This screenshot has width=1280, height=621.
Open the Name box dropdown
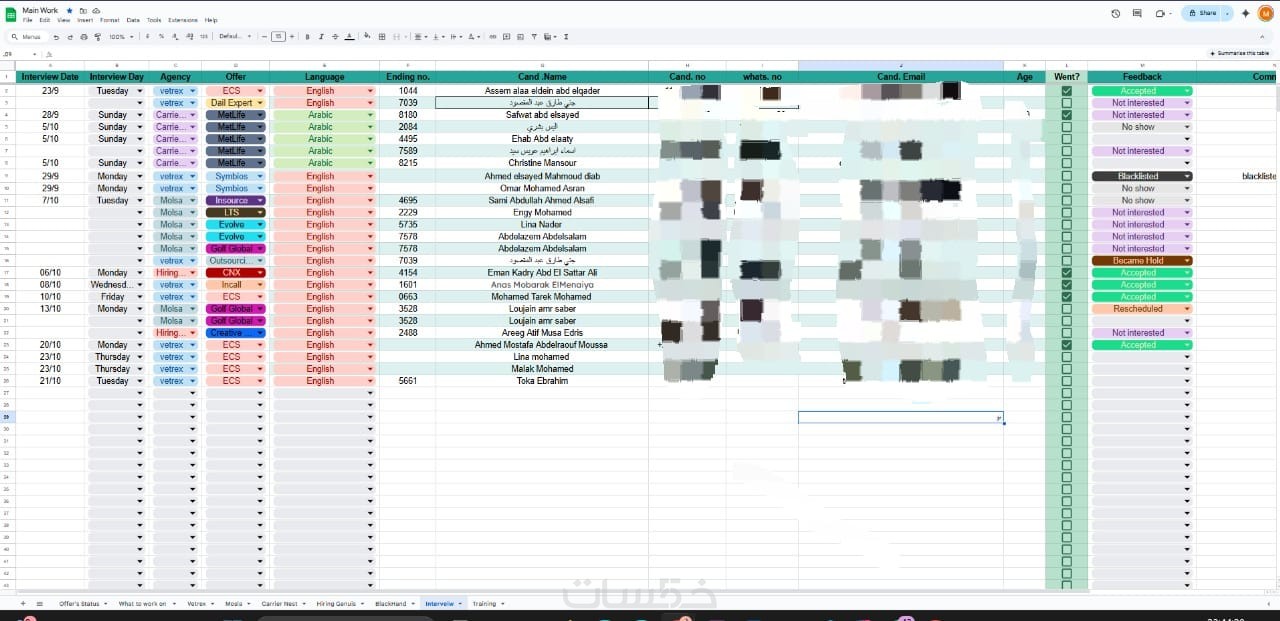[35, 54]
